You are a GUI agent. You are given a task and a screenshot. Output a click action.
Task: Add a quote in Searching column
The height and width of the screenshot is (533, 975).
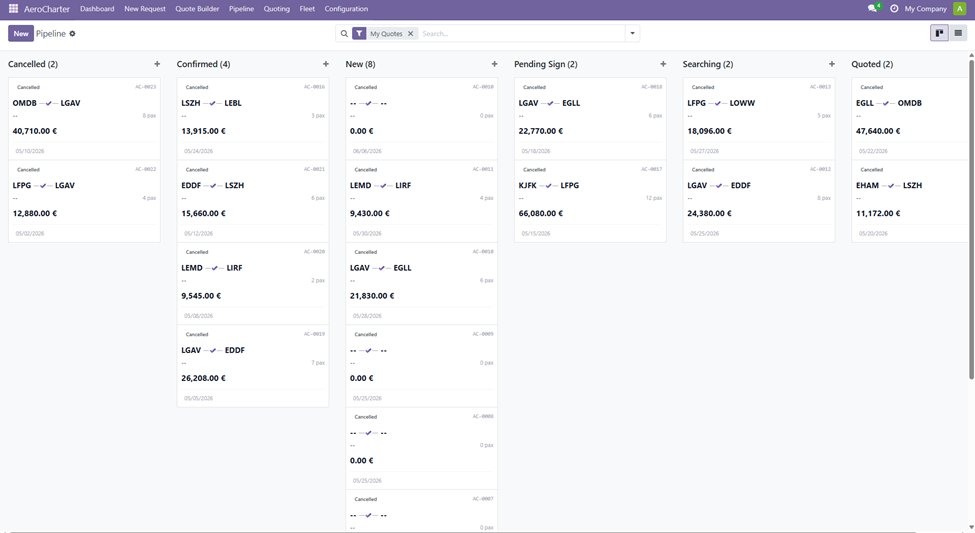click(x=832, y=64)
